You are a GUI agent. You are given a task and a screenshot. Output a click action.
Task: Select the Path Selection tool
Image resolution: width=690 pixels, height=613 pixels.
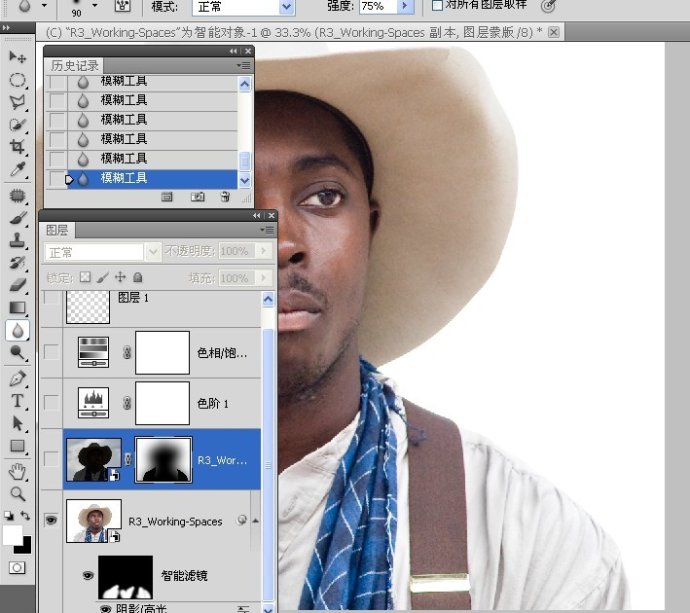pyautogui.click(x=17, y=424)
